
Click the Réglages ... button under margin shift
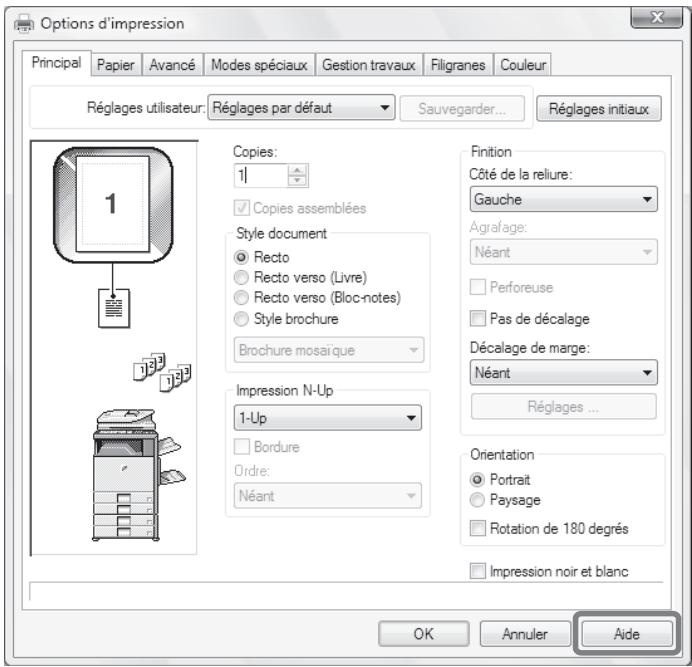564,407
